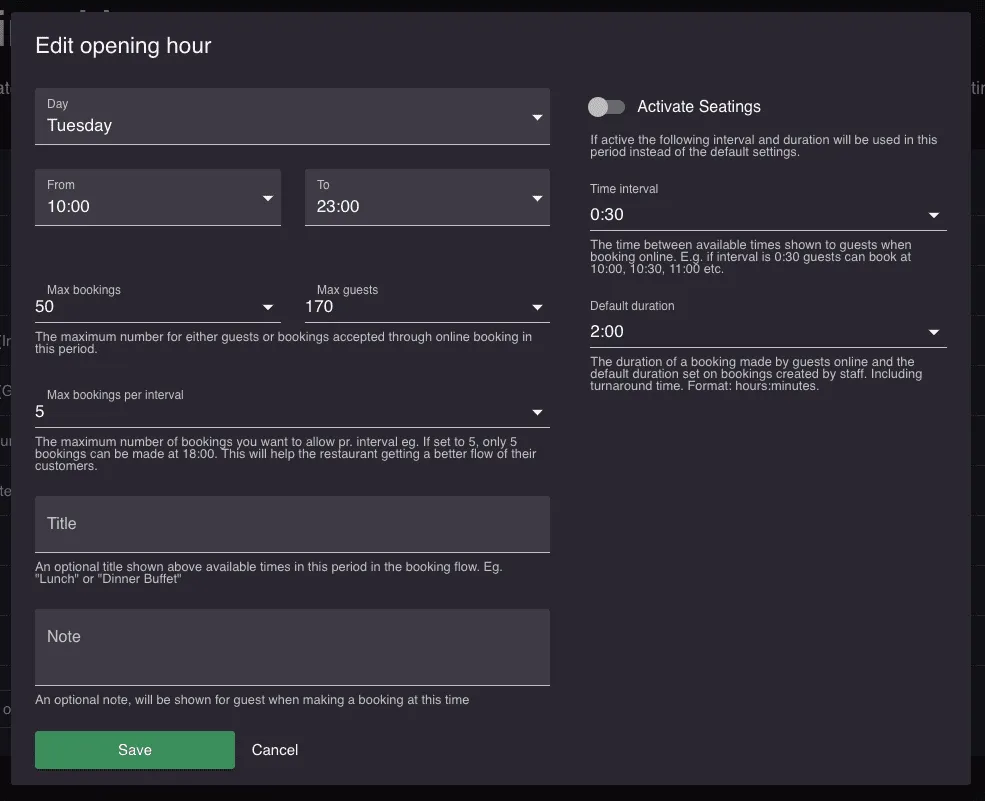
Task: Expand the Max guests dropdown
Action: coord(427,307)
